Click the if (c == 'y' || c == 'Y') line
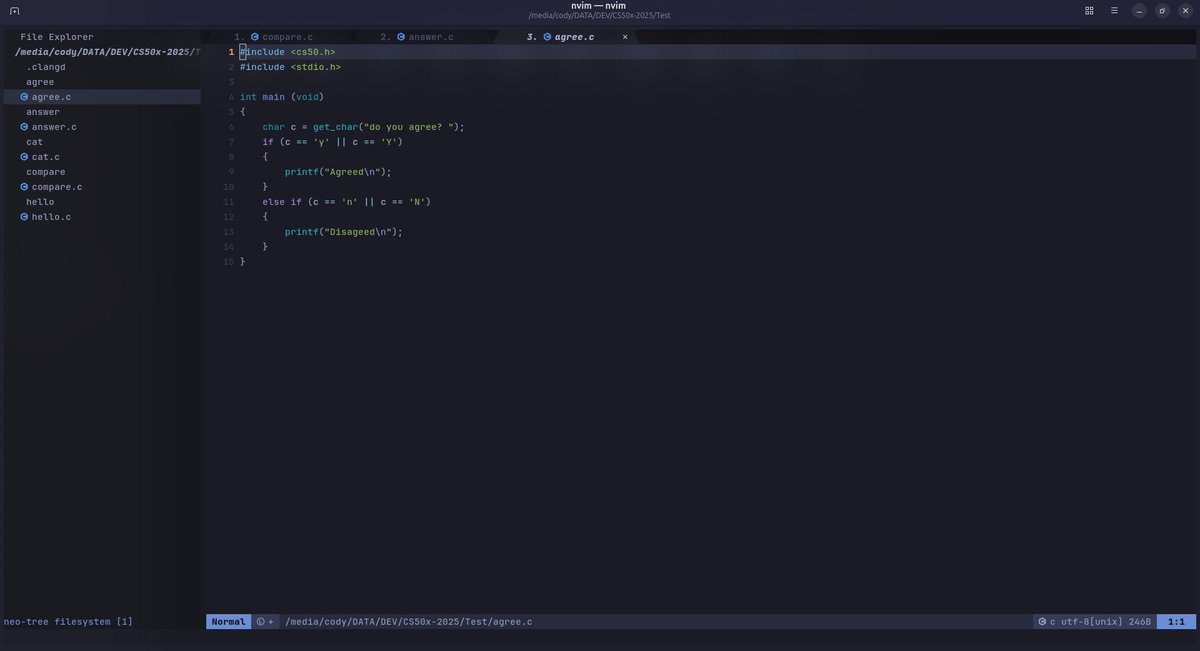This screenshot has height=651, width=1200. tap(333, 142)
